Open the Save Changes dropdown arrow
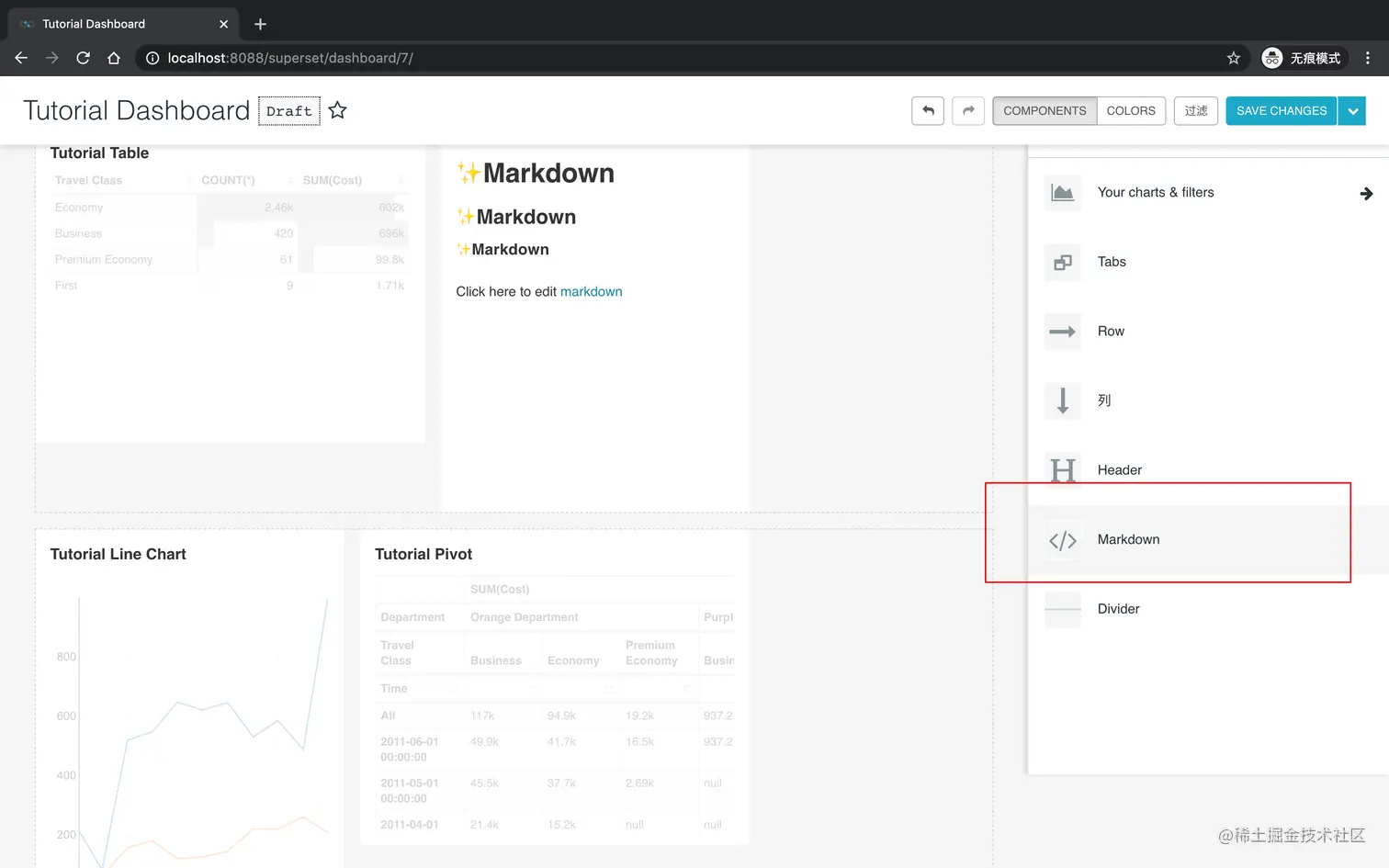Viewport: 1389px width, 868px height. click(1352, 111)
